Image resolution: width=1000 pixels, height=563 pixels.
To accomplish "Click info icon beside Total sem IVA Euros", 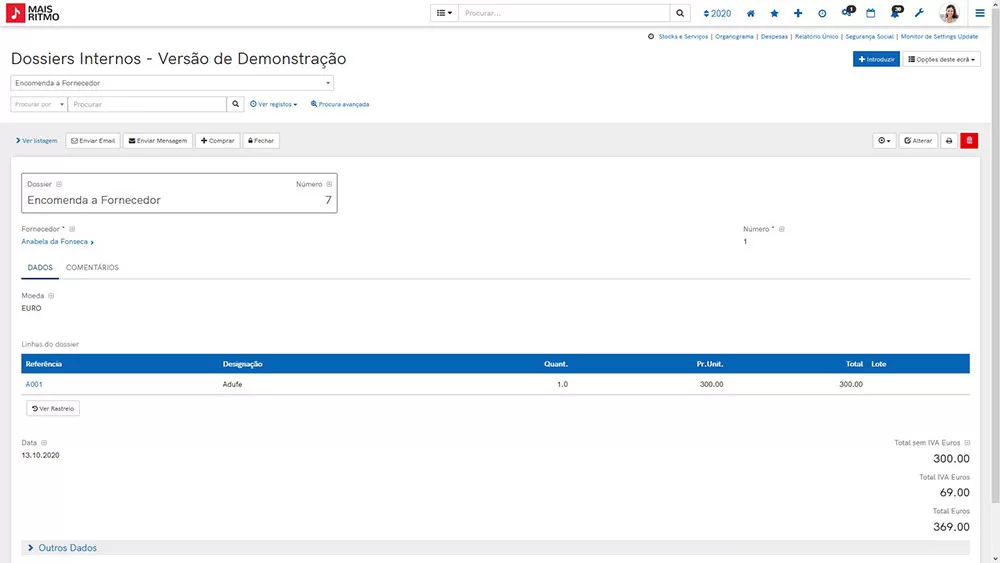I will pos(967,442).
